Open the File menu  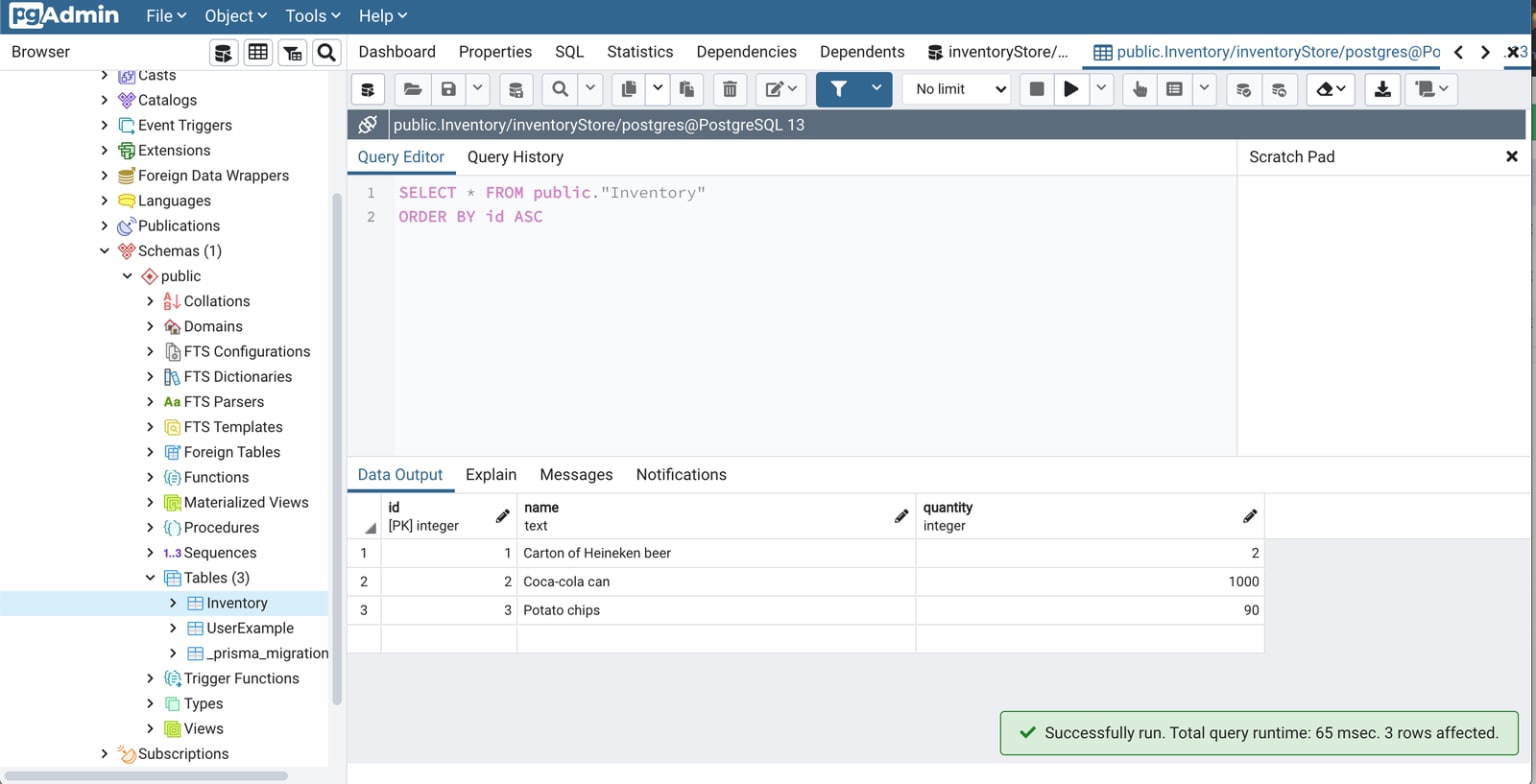[166, 16]
